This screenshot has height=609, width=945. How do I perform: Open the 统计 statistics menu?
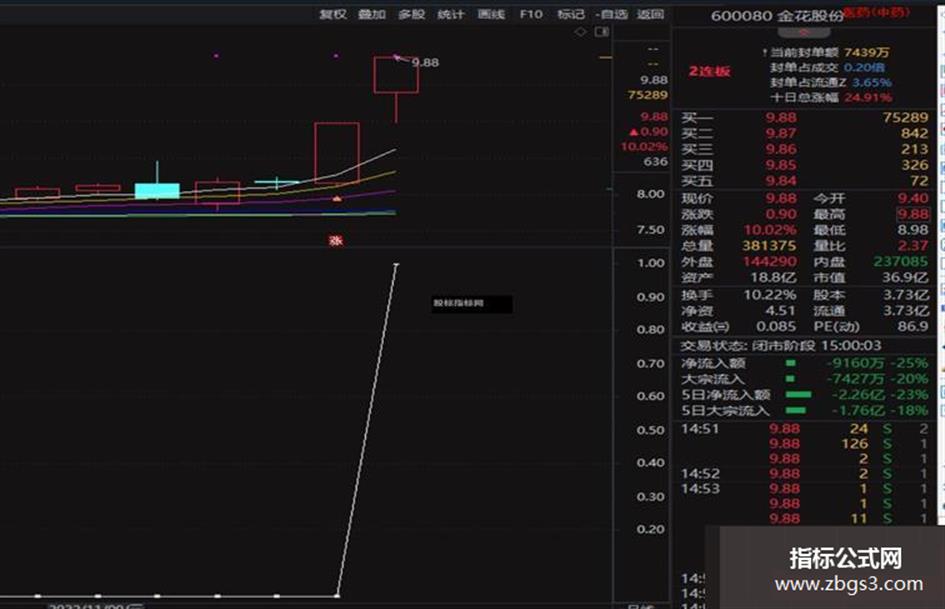tap(451, 14)
